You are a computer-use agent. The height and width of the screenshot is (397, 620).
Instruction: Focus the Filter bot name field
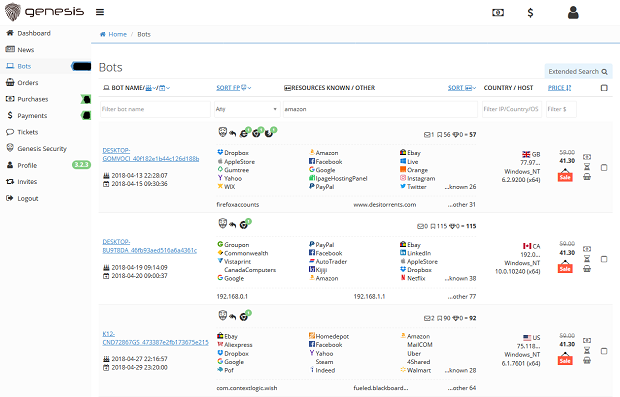coord(155,109)
